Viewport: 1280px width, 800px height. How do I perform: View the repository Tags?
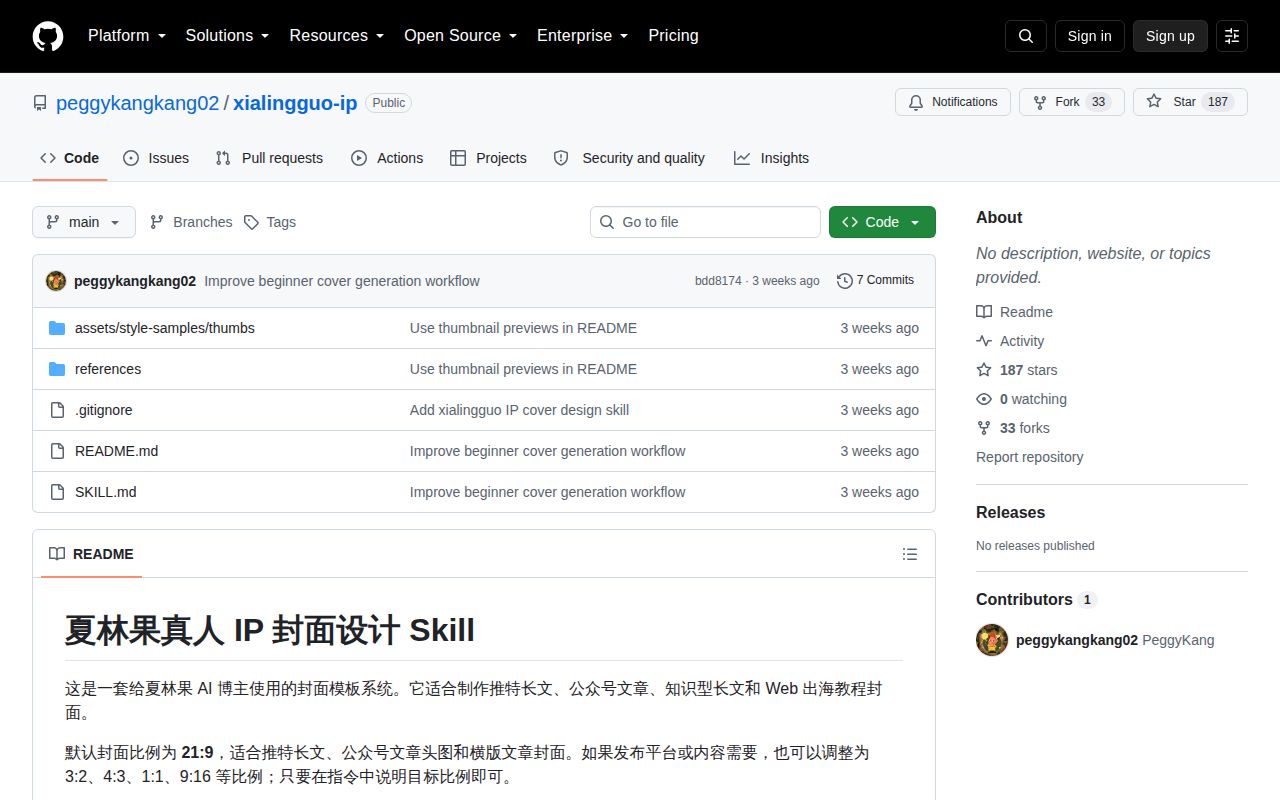(x=270, y=222)
